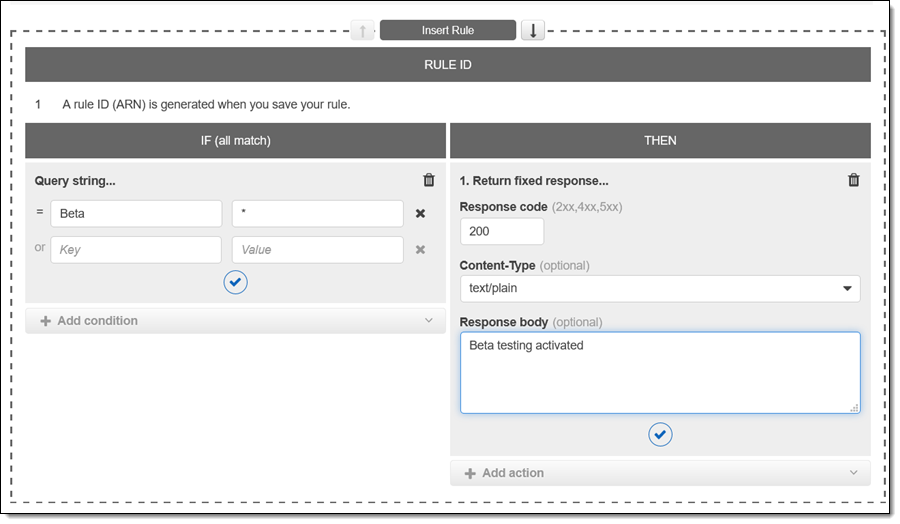Delete the Return fixed response action
Viewport: 900px width, 524px height.
coord(853,180)
